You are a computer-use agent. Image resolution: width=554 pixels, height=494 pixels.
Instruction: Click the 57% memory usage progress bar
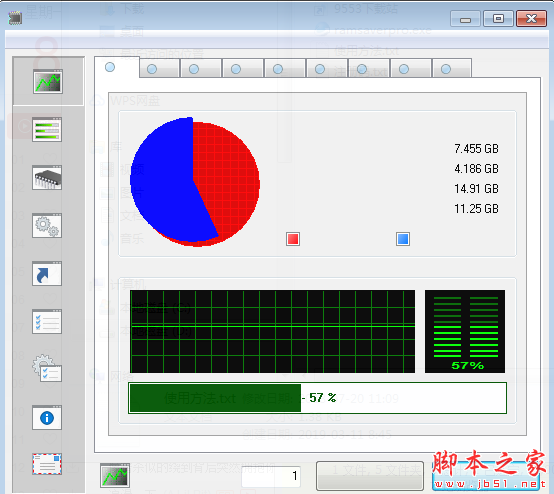tap(317, 398)
